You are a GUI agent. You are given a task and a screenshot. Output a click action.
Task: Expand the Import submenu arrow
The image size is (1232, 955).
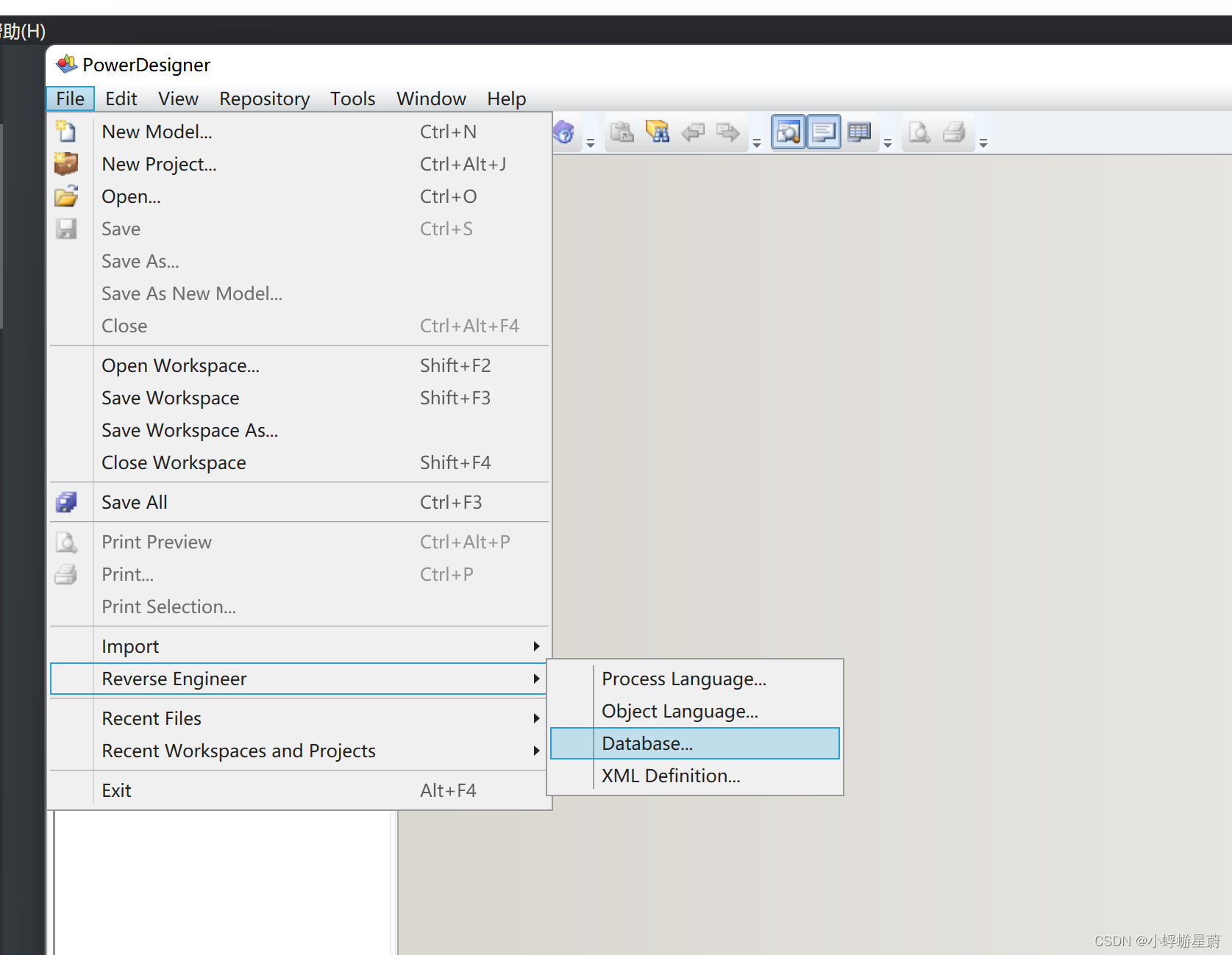(536, 645)
